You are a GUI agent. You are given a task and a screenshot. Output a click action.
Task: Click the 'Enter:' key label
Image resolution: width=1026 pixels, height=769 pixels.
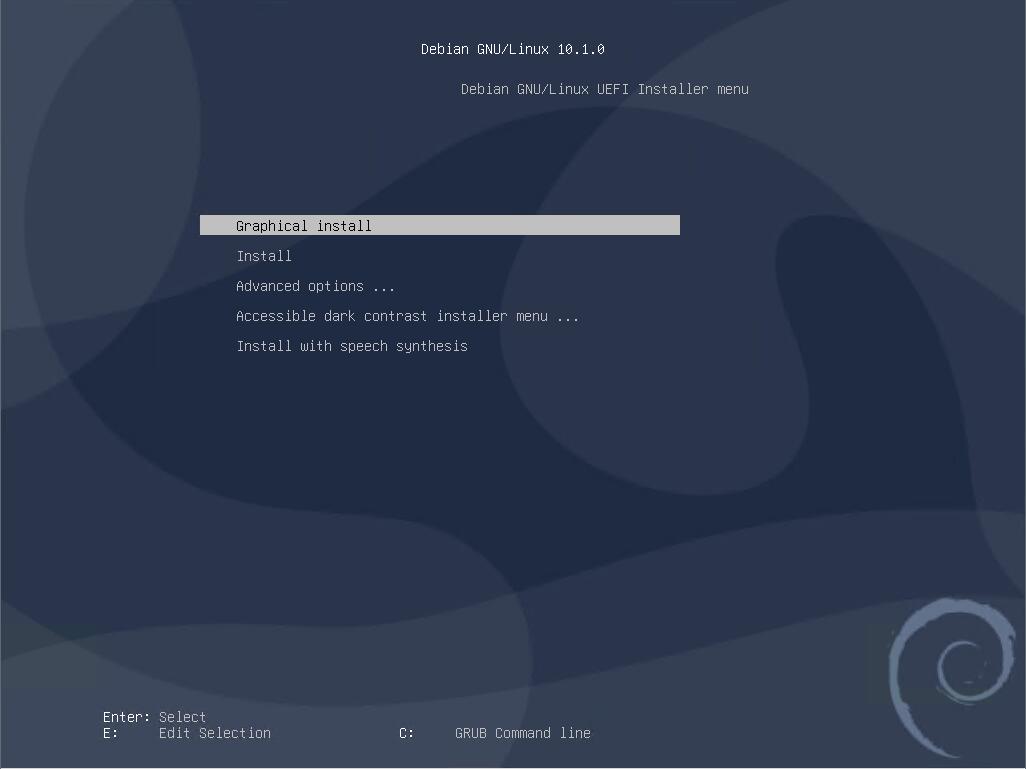point(126,717)
